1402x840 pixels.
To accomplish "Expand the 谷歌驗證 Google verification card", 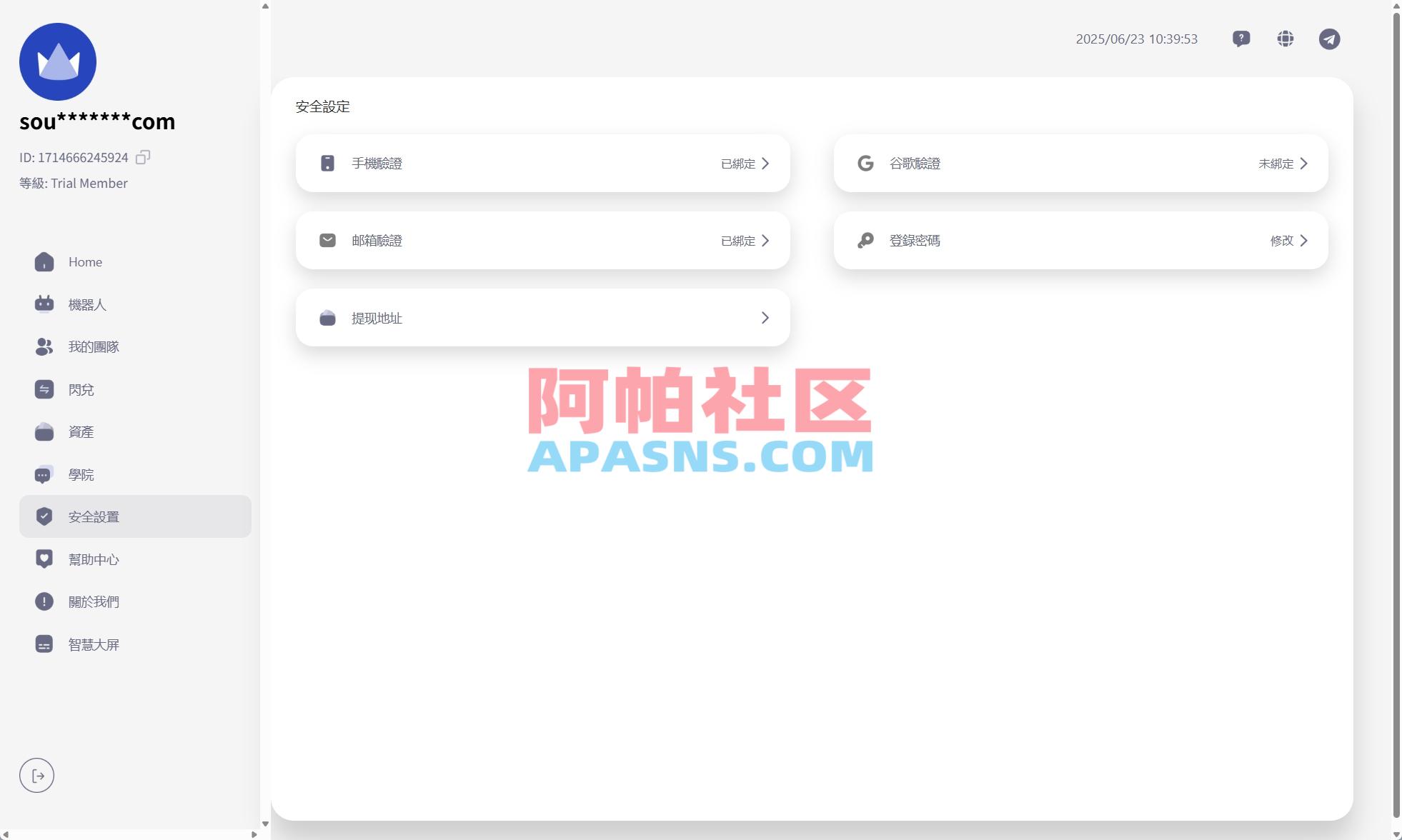I will 1080,163.
